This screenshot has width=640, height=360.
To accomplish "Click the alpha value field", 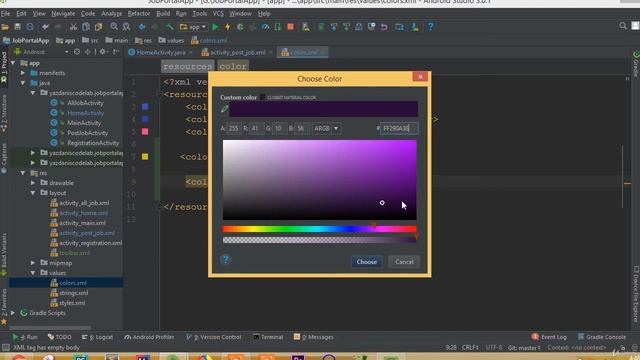I will coord(233,128).
